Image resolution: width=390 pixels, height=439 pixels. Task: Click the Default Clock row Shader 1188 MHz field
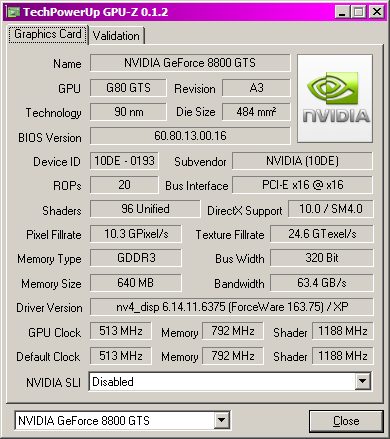click(343, 356)
